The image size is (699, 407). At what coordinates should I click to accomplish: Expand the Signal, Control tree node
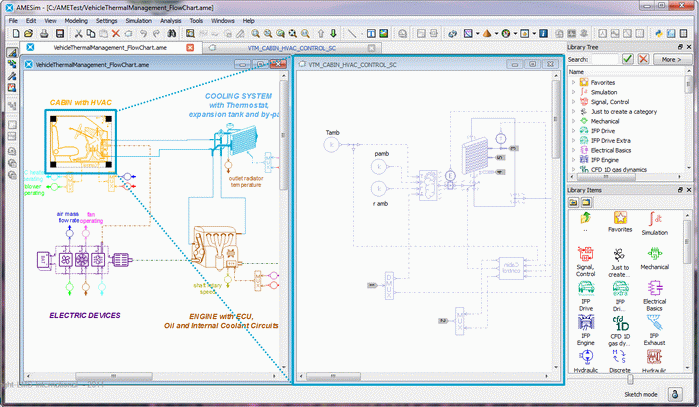point(573,102)
